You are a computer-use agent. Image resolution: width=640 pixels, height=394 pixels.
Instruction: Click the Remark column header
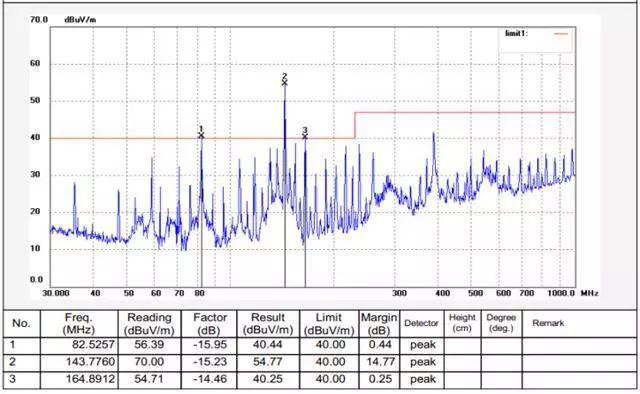tap(548, 323)
